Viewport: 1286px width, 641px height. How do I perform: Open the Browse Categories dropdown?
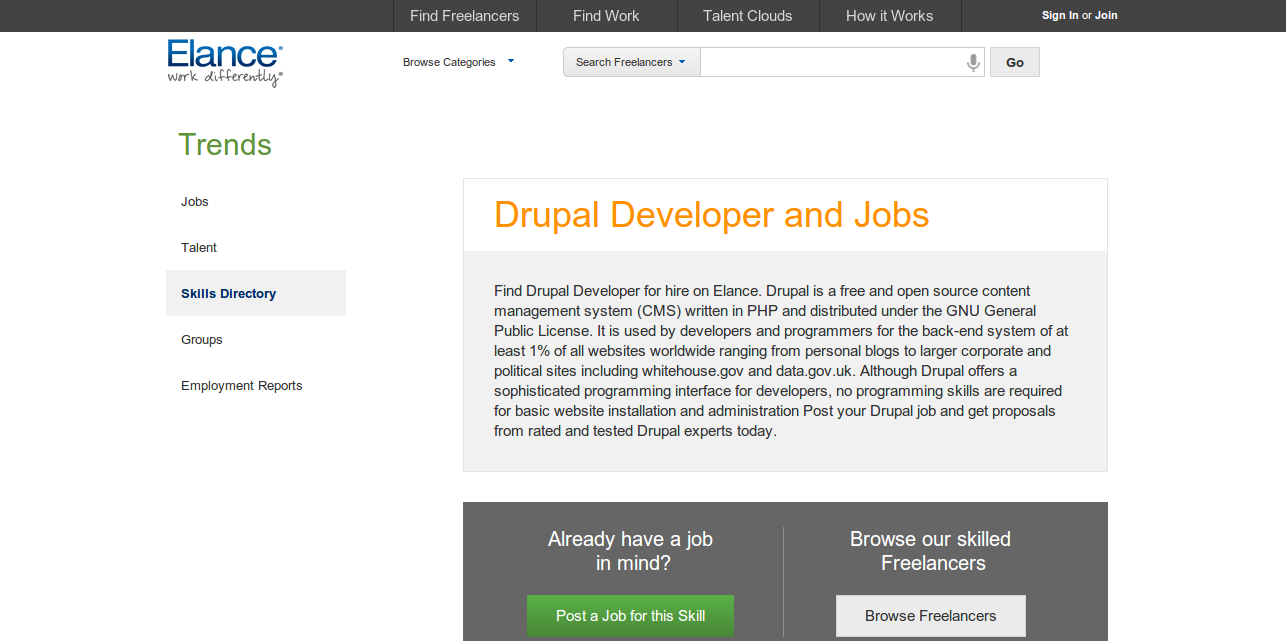pyautogui.click(x=458, y=62)
